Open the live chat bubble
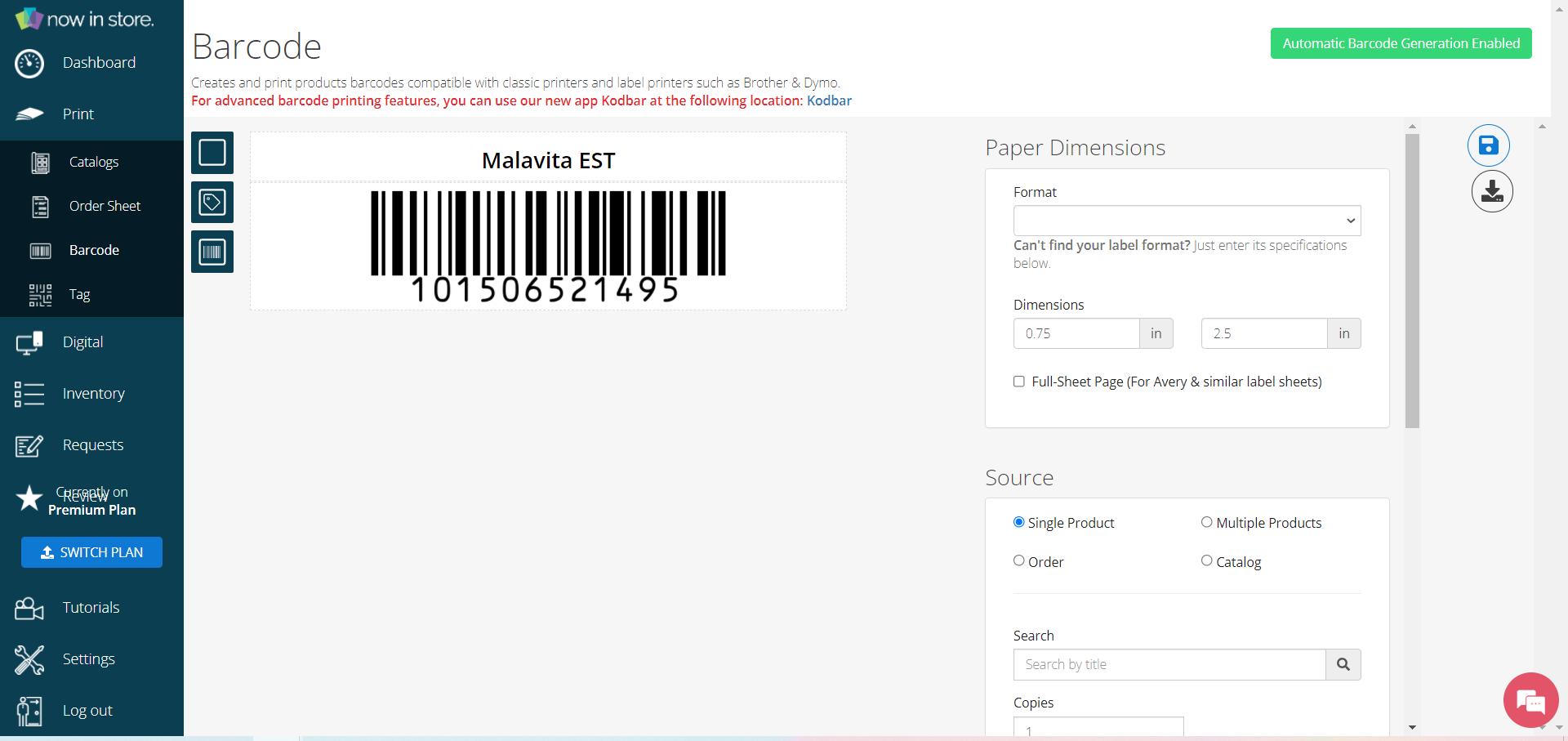The width and height of the screenshot is (1568, 741). [x=1531, y=700]
